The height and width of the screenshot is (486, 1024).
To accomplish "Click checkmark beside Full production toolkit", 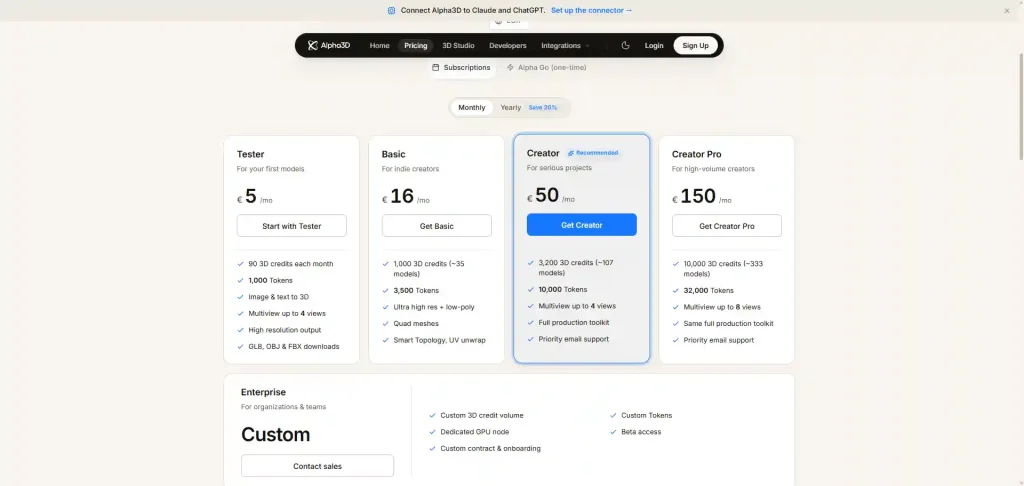I will point(530,323).
